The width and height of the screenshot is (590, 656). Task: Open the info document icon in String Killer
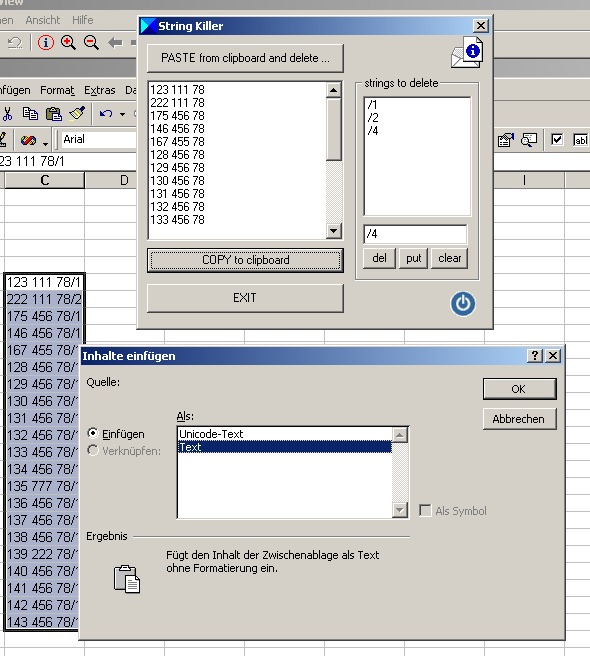coord(467,52)
